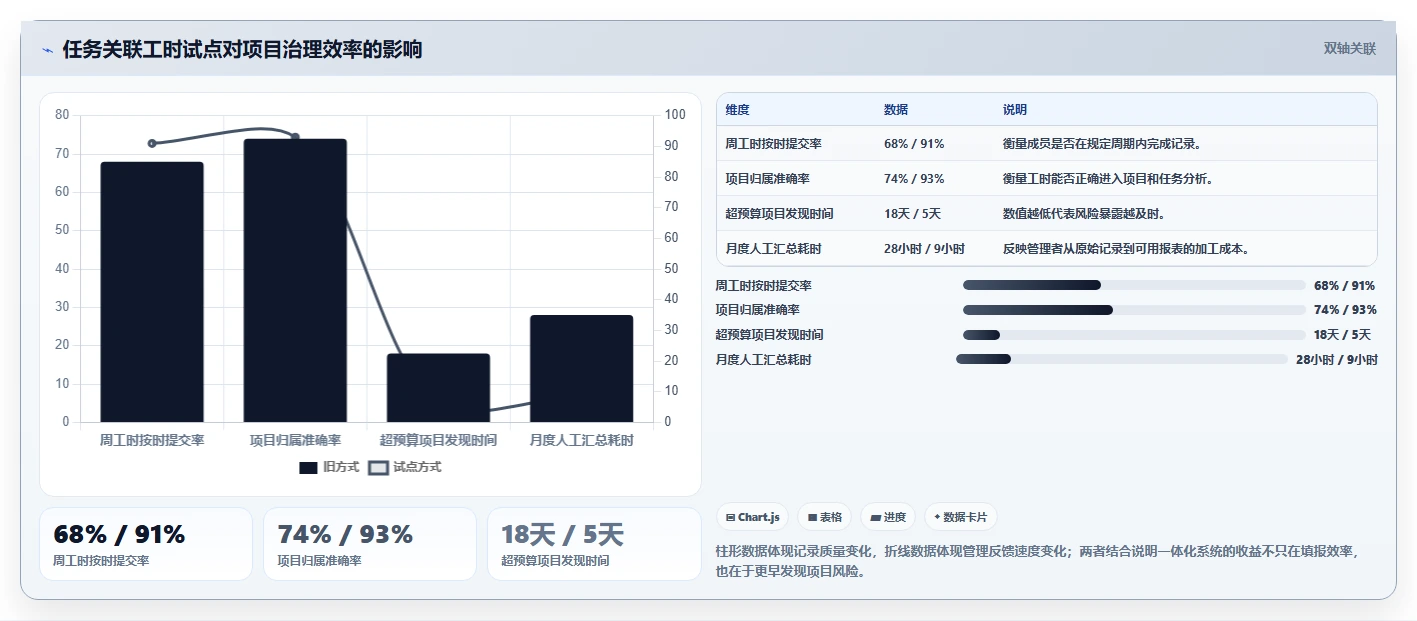Image resolution: width=1417 pixels, height=621 pixels.
Task: Select 月度人工汇总耗时 cell in table
Action: point(774,249)
